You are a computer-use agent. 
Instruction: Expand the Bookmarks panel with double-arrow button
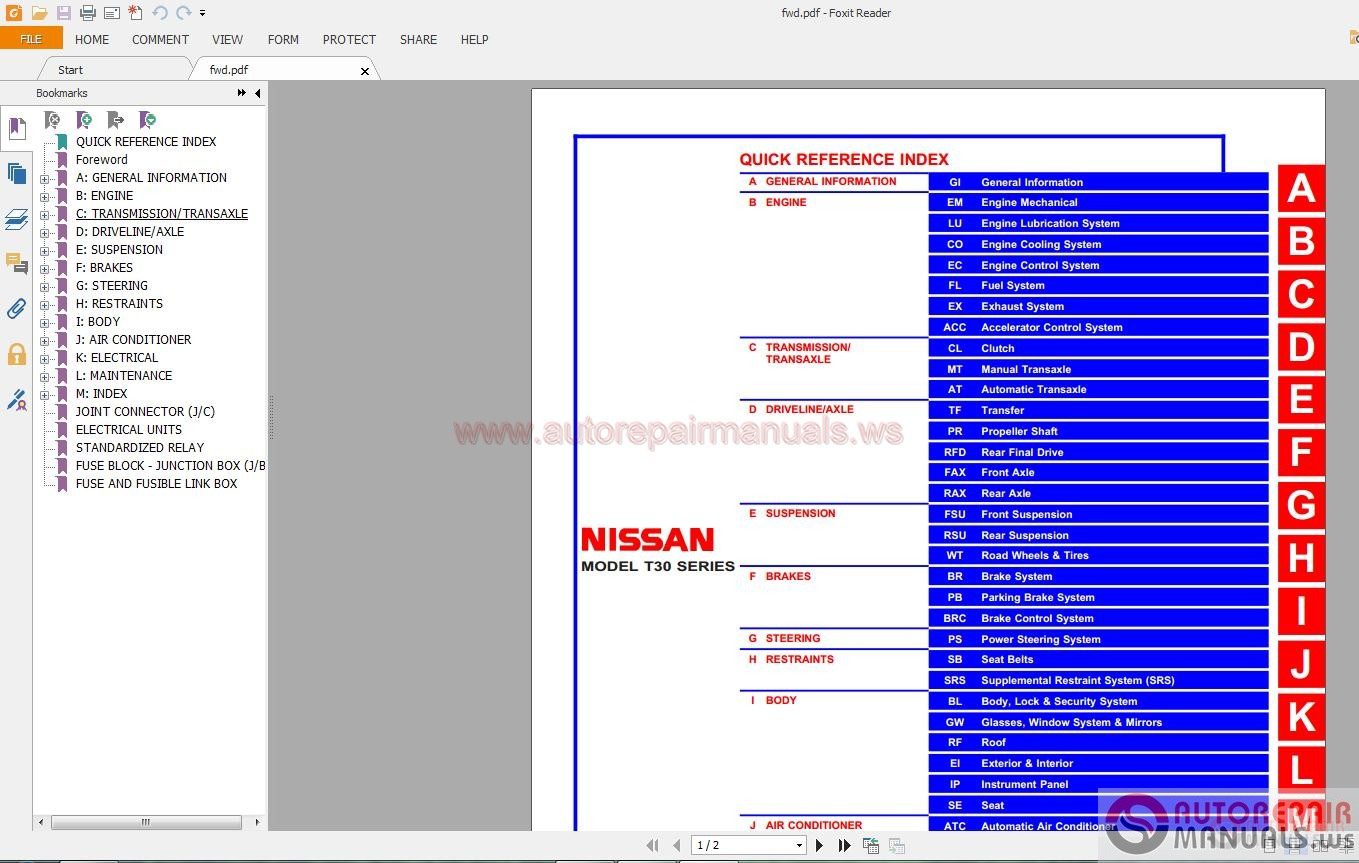[x=242, y=93]
